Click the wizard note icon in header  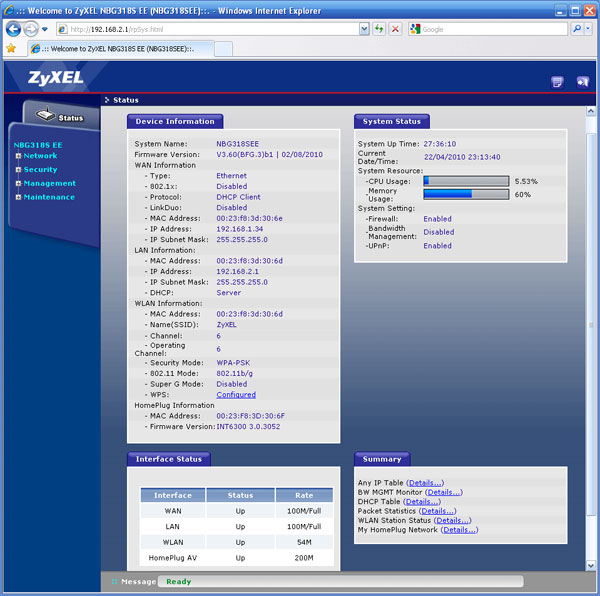(558, 82)
